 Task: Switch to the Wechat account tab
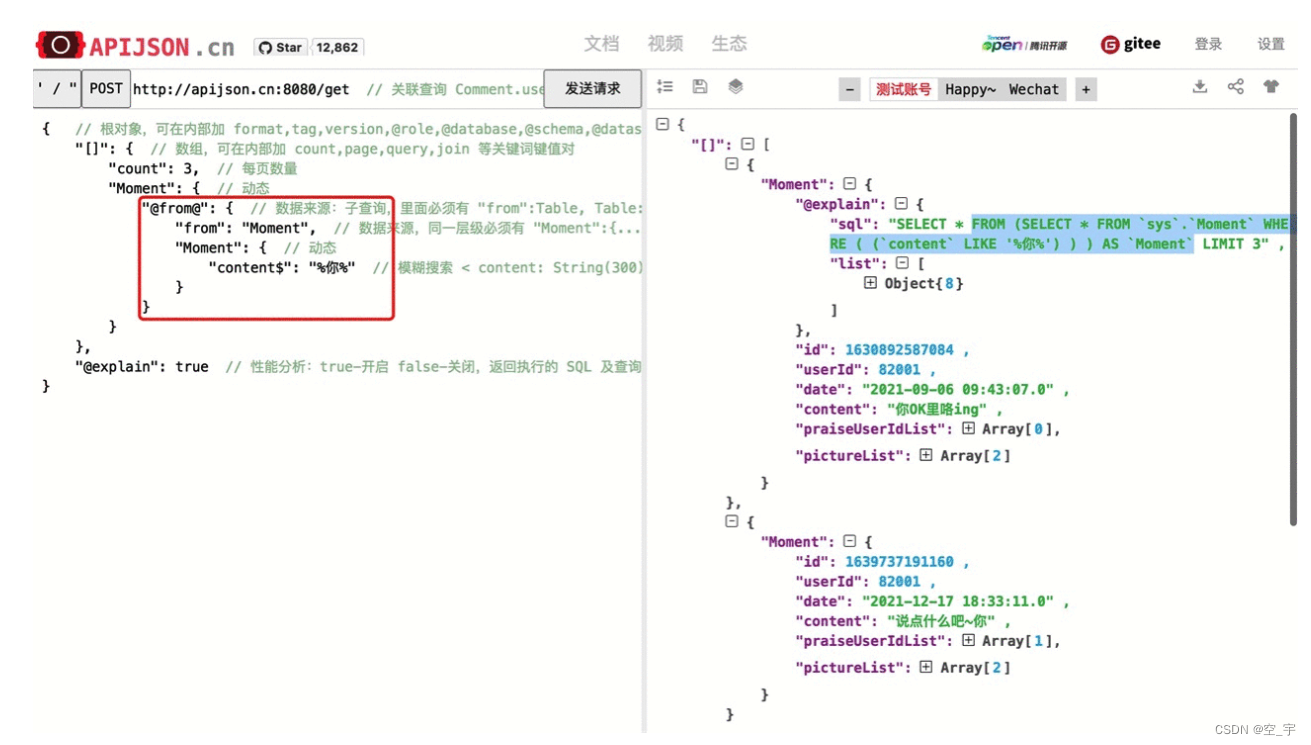1033,89
